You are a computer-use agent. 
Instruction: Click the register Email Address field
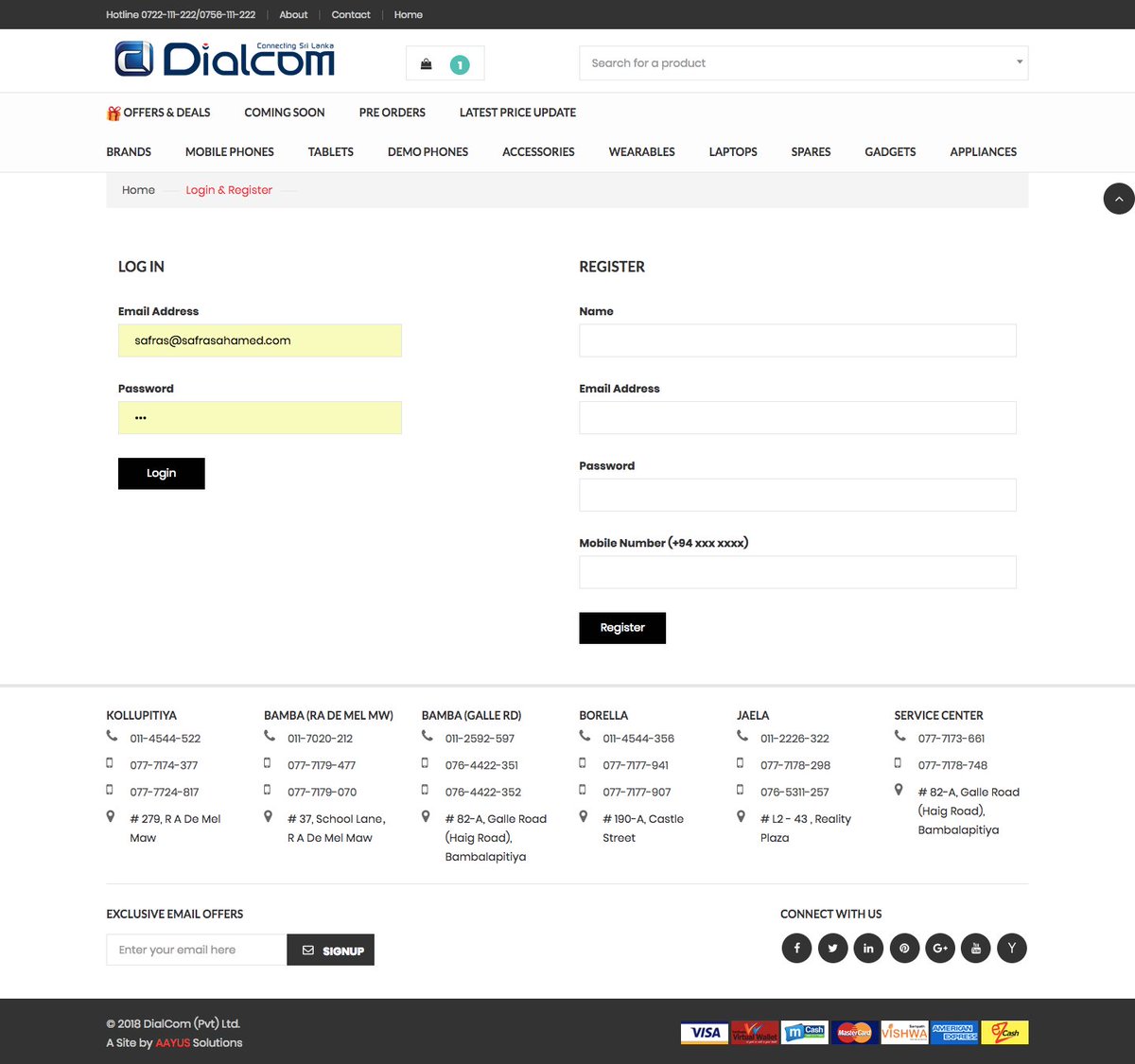point(797,418)
